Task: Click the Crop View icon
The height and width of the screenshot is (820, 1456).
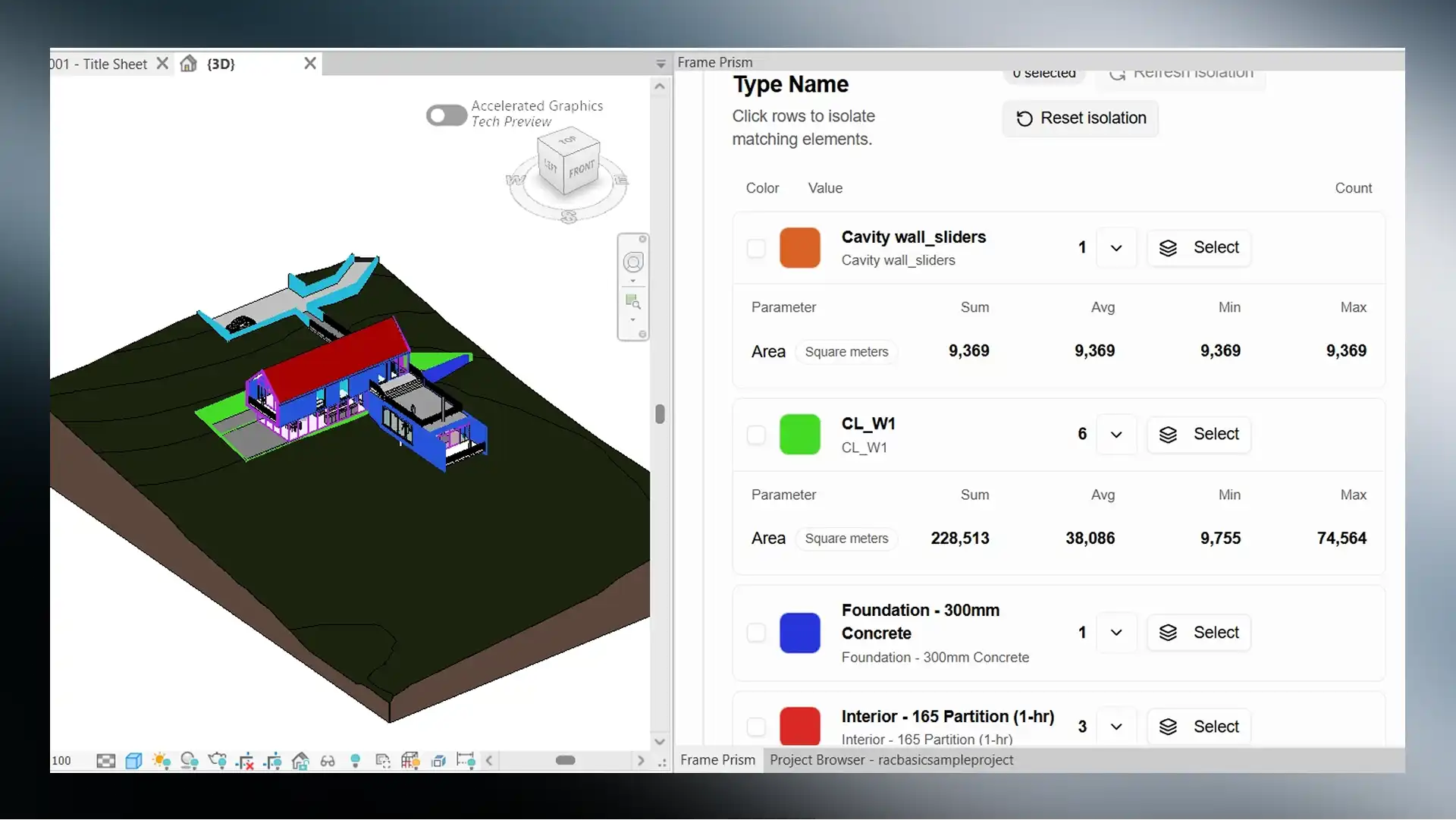Action: tap(245, 761)
